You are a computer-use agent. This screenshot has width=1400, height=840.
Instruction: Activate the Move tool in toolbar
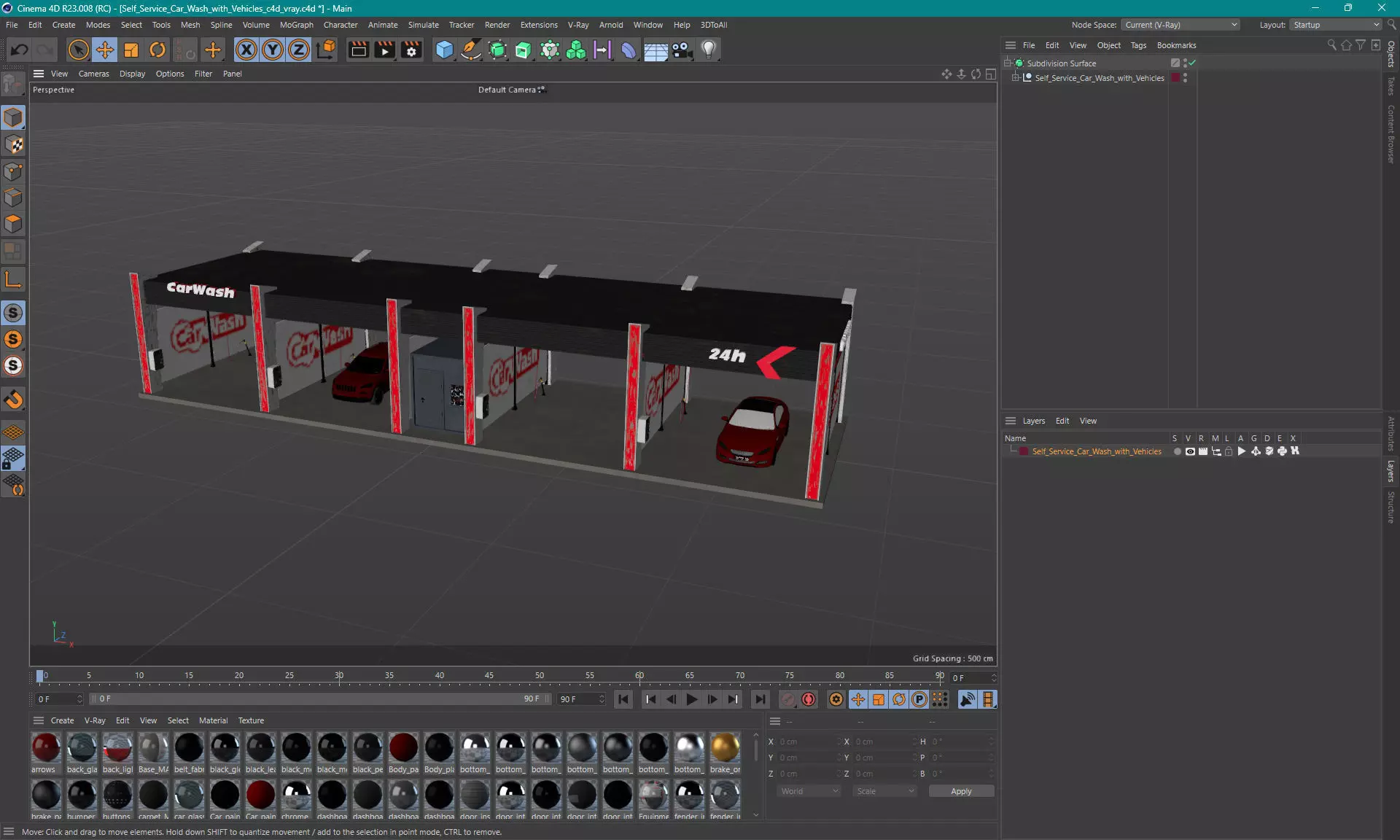coord(105,50)
